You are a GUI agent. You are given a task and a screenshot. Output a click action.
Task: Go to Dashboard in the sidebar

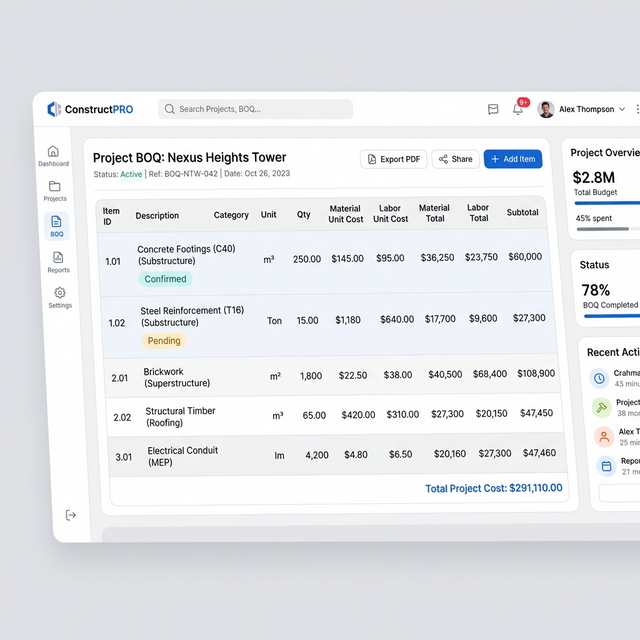[x=54, y=156]
